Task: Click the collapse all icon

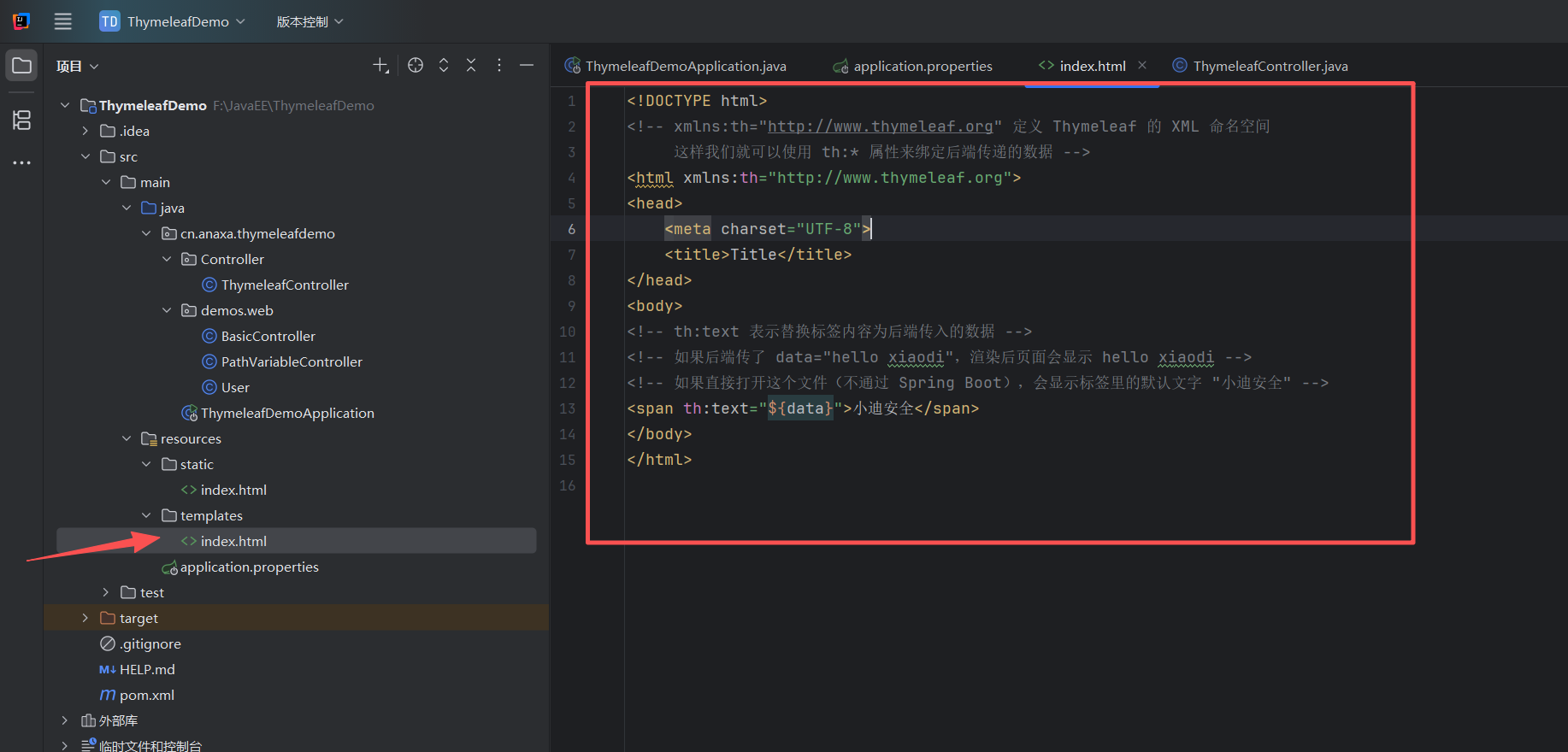Action: (x=471, y=66)
